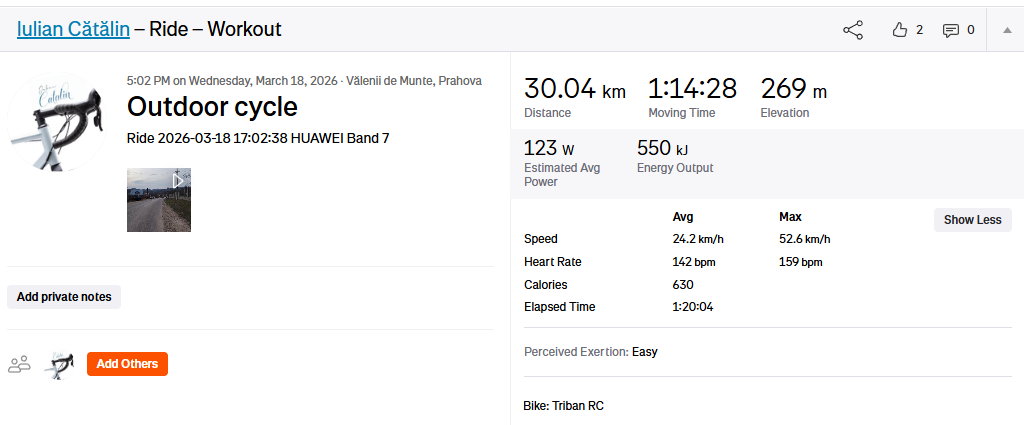
Task: Click Add private notes button
Action: tap(64, 297)
